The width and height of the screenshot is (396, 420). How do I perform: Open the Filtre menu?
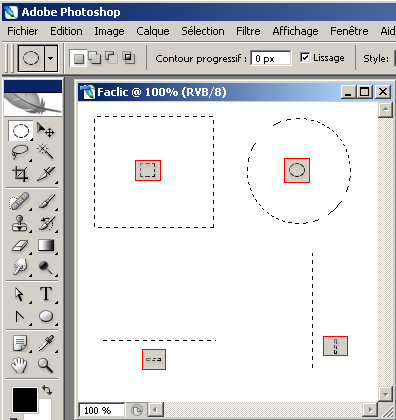click(248, 31)
